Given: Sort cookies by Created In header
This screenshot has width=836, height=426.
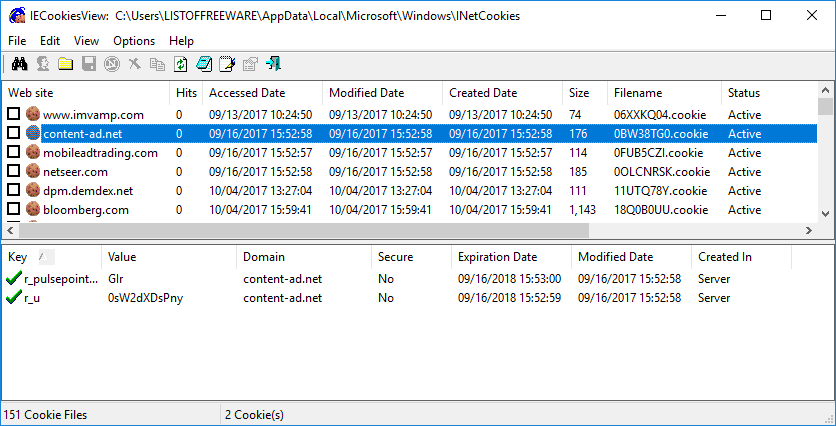Looking at the screenshot, I should pos(741,257).
